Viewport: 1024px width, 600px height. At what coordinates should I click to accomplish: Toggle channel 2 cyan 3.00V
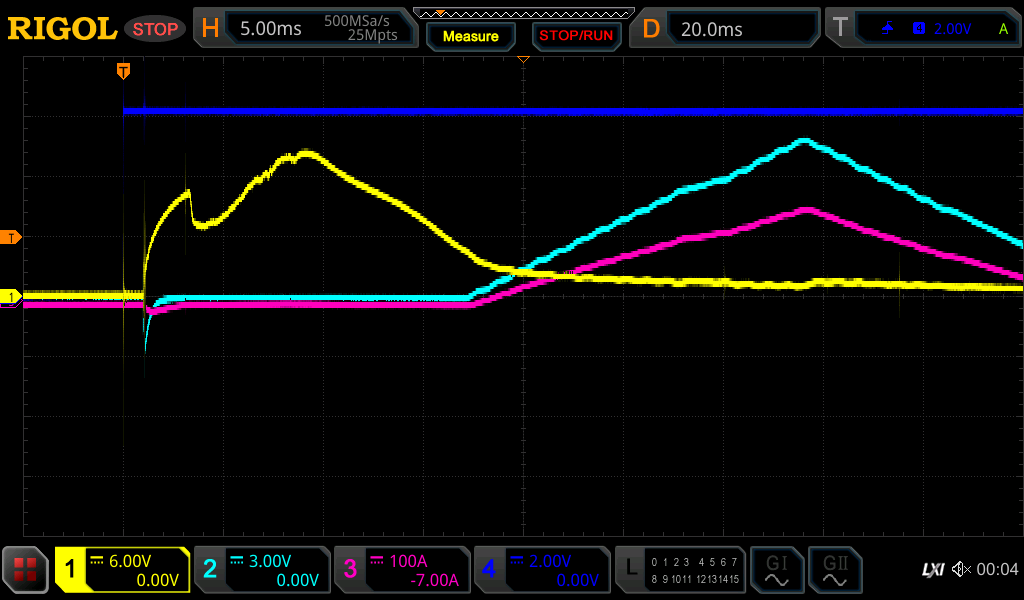[x=262, y=570]
